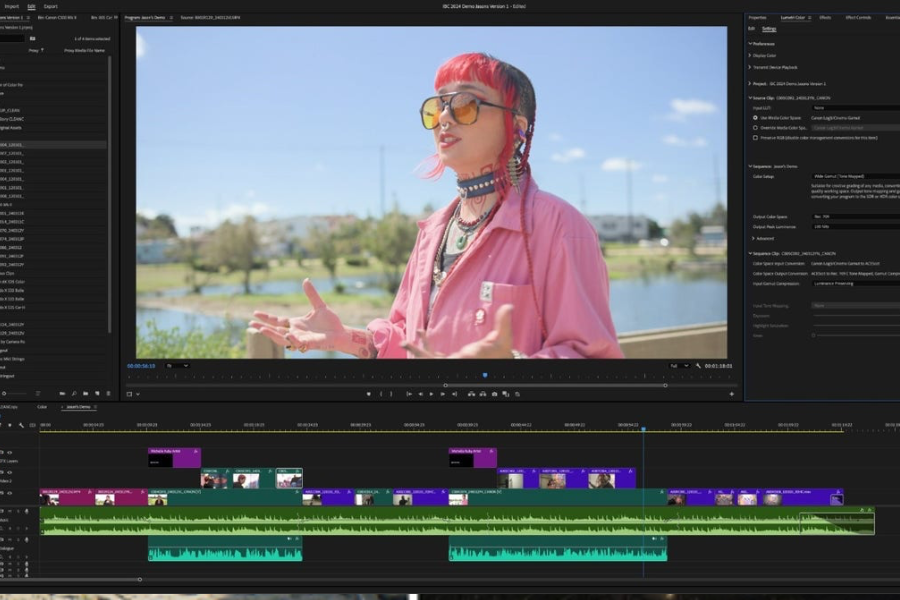
Task: Expand the Display Color section
Action: [750, 56]
